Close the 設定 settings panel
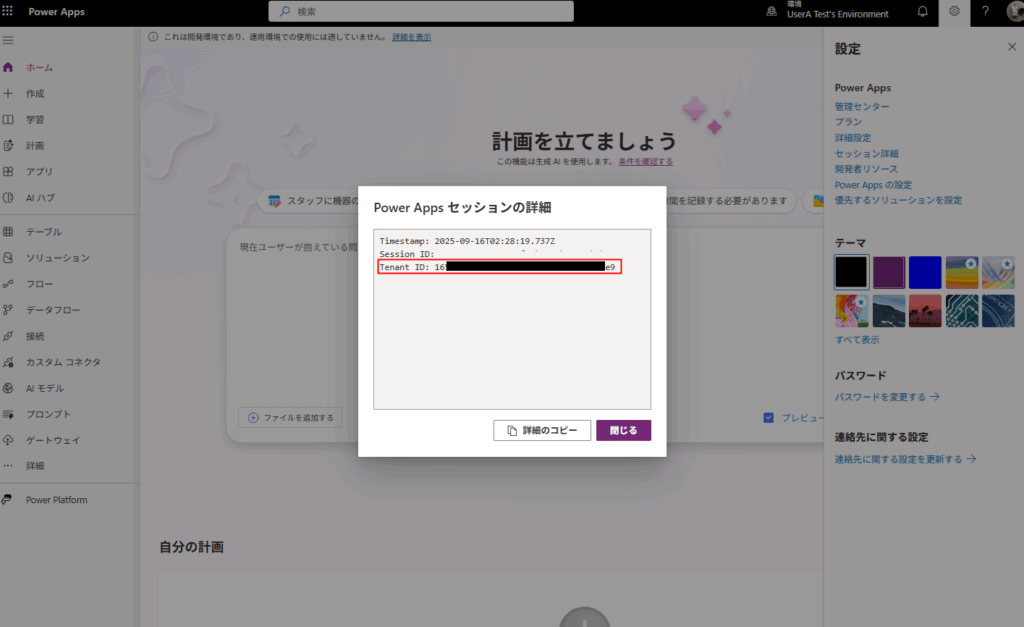The image size is (1024, 627). (1012, 47)
